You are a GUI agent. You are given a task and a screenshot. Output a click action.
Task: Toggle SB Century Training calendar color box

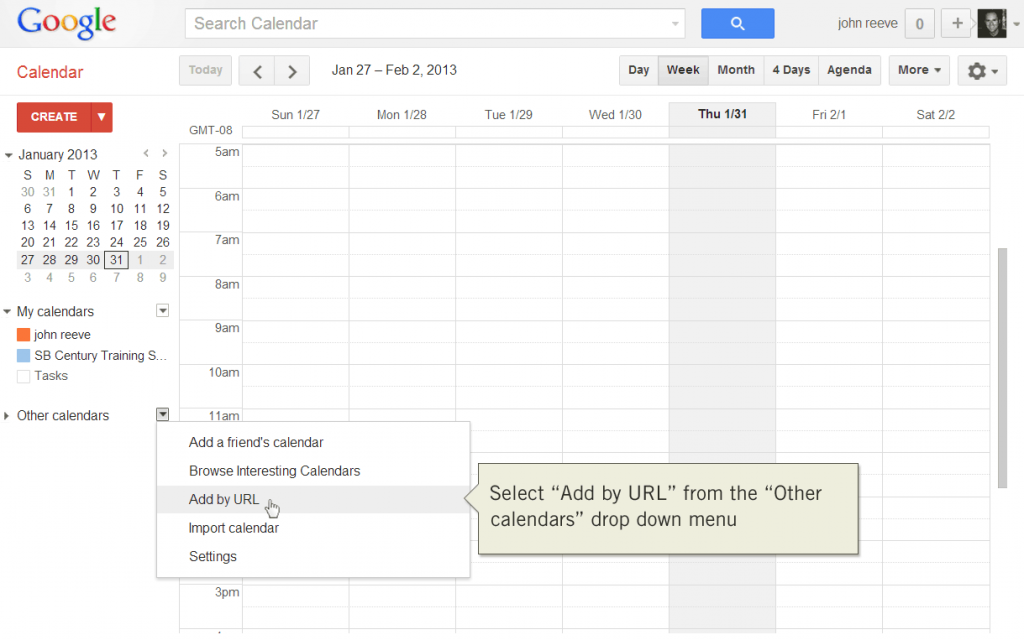pos(24,356)
